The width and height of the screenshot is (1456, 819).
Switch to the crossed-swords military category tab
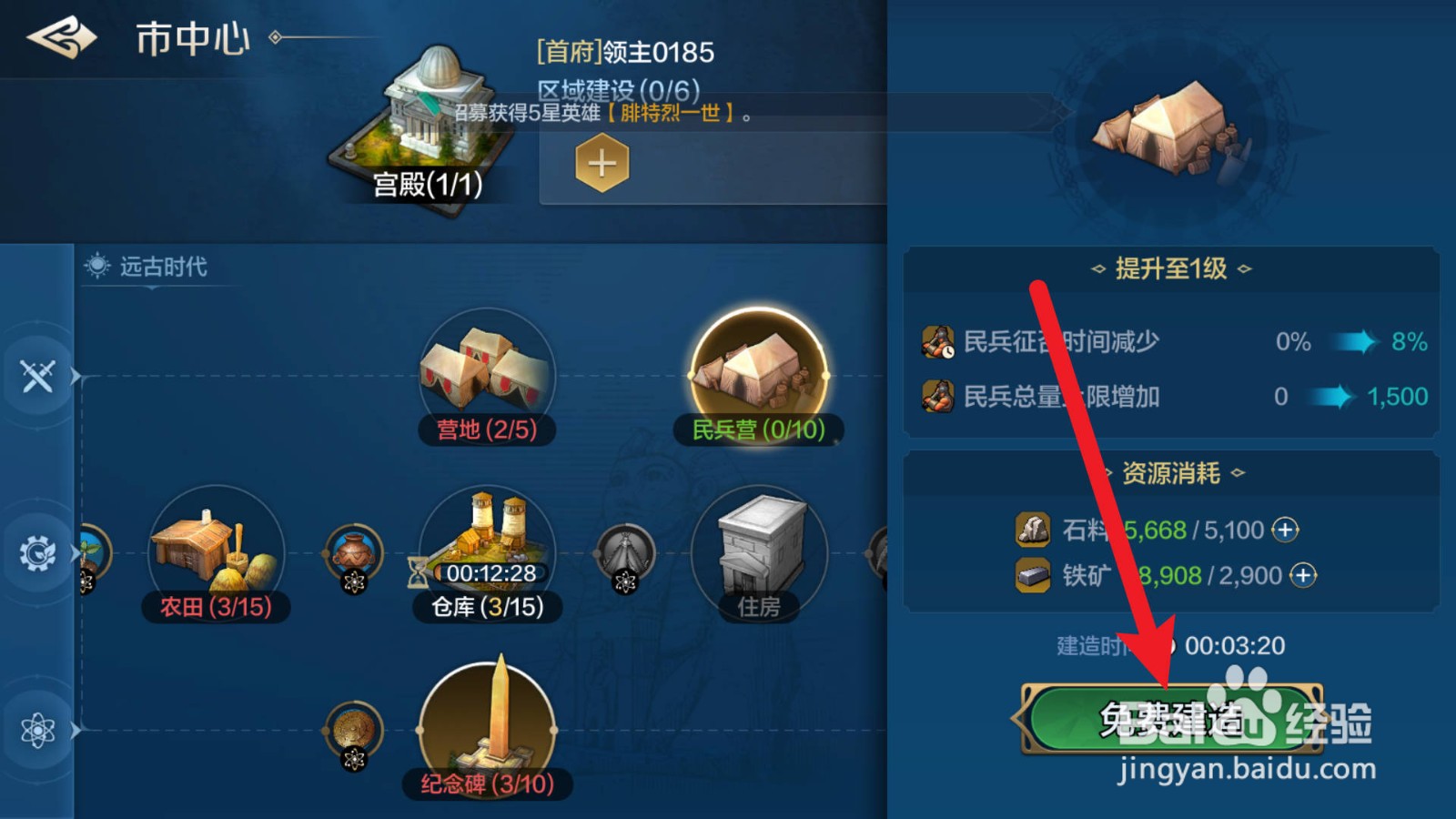[x=37, y=376]
